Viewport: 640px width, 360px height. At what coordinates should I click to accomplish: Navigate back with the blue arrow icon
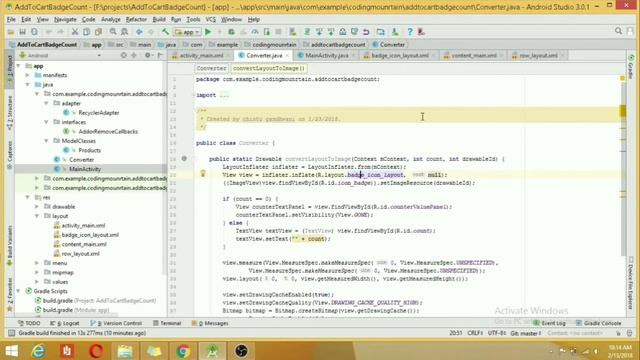click(139, 32)
